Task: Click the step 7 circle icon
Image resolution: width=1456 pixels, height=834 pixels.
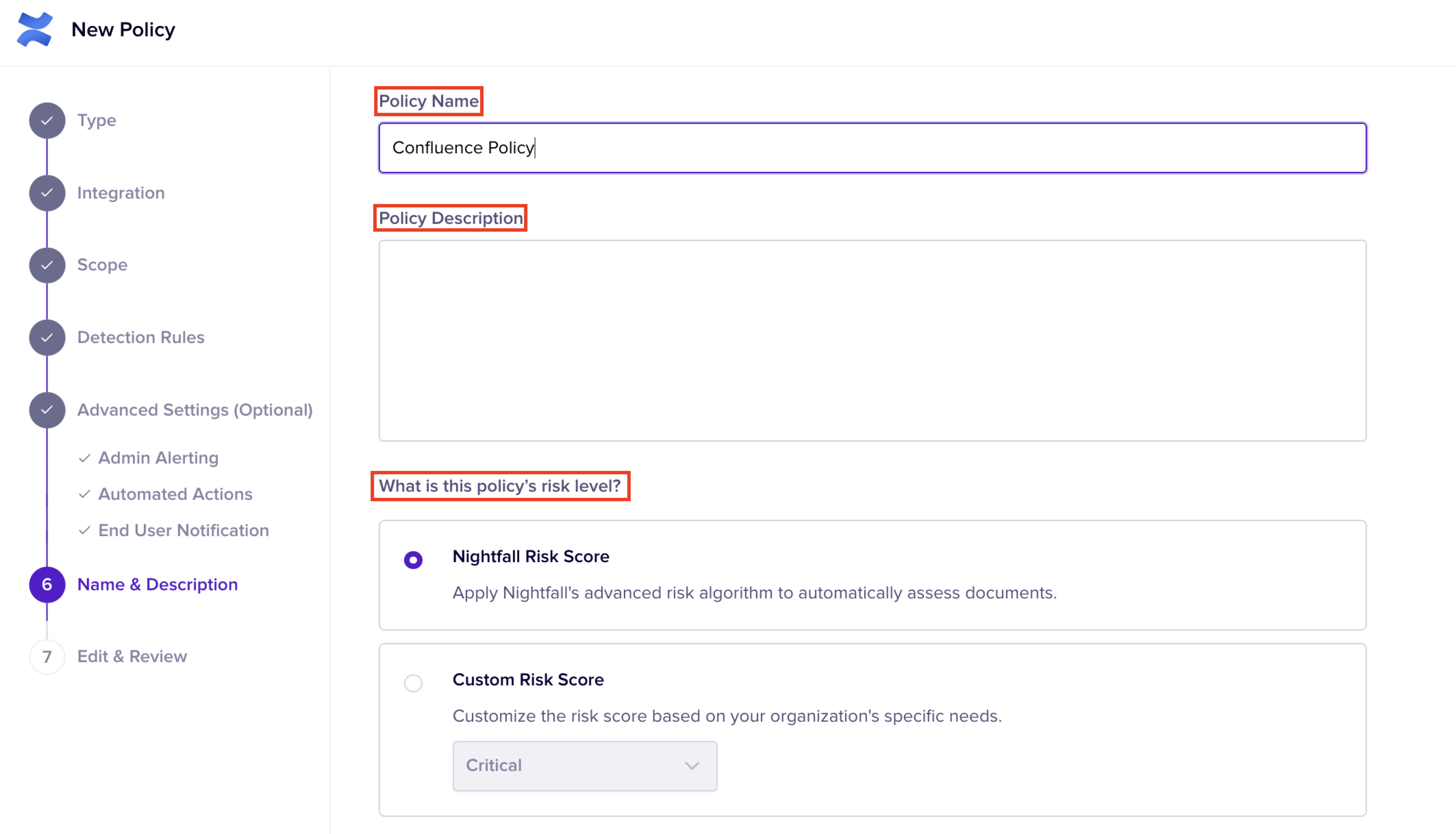Action: (47, 656)
